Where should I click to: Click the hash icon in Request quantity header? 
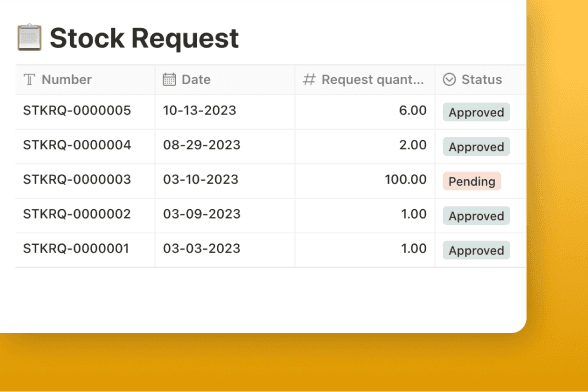(309, 80)
